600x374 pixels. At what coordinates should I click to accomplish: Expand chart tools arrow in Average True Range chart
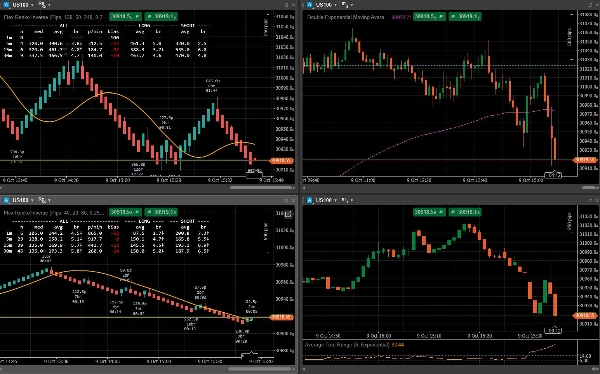tap(352, 200)
